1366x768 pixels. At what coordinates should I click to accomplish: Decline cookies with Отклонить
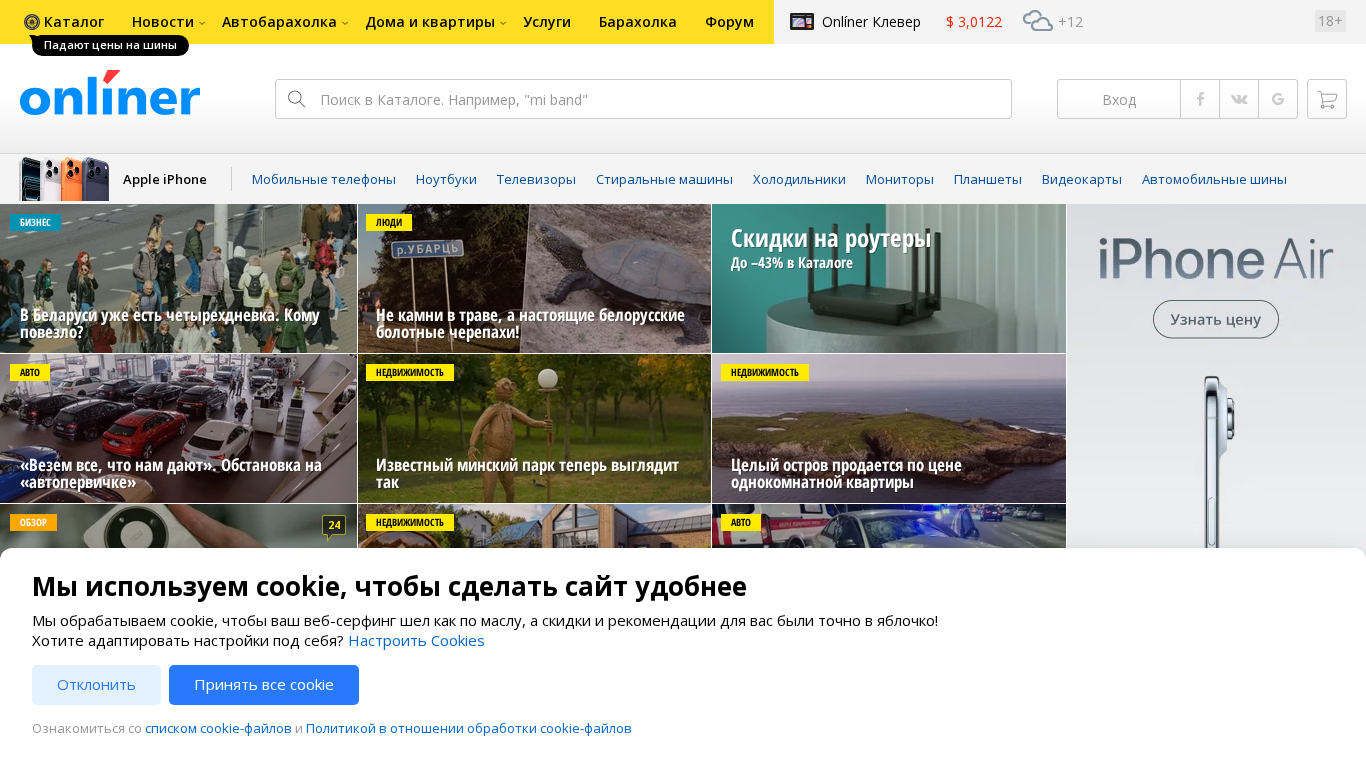pyautogui.click(x=96, y=685)
